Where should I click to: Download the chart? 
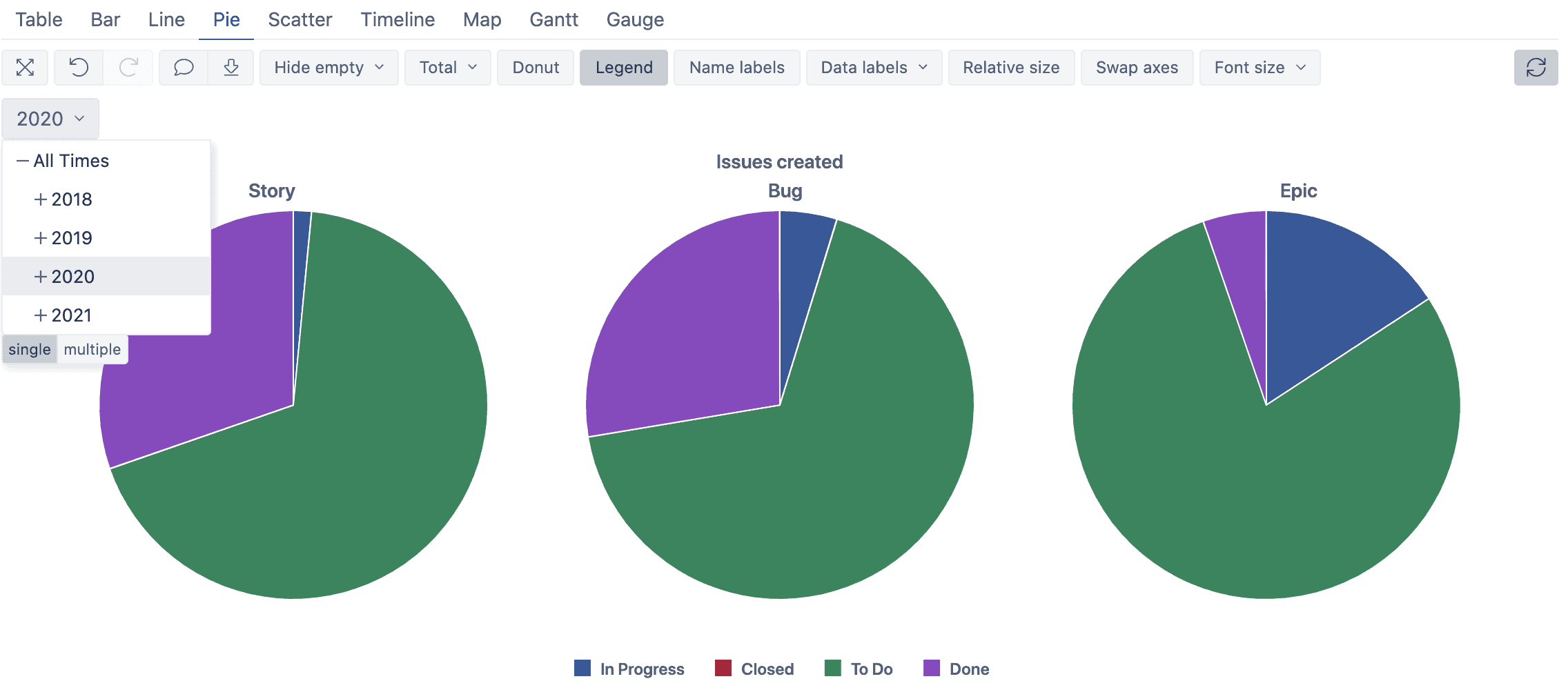[x=231, y=67]
